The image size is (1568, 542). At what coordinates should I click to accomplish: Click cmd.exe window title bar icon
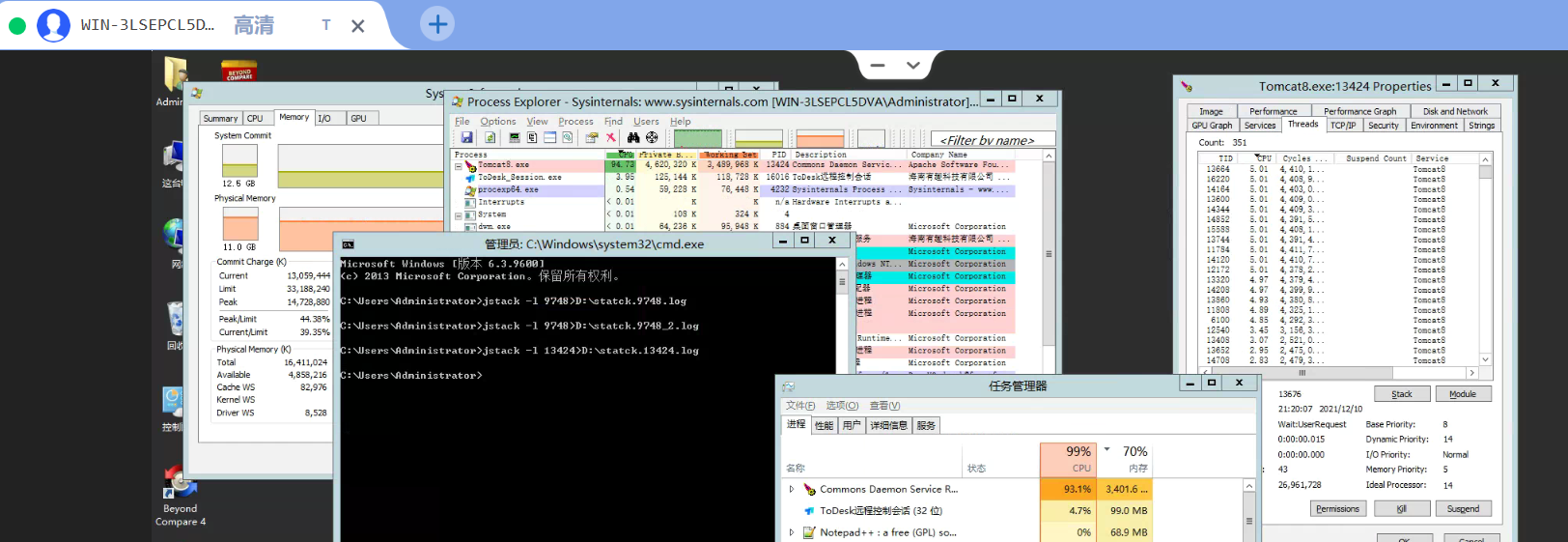[x=349, y=244]
